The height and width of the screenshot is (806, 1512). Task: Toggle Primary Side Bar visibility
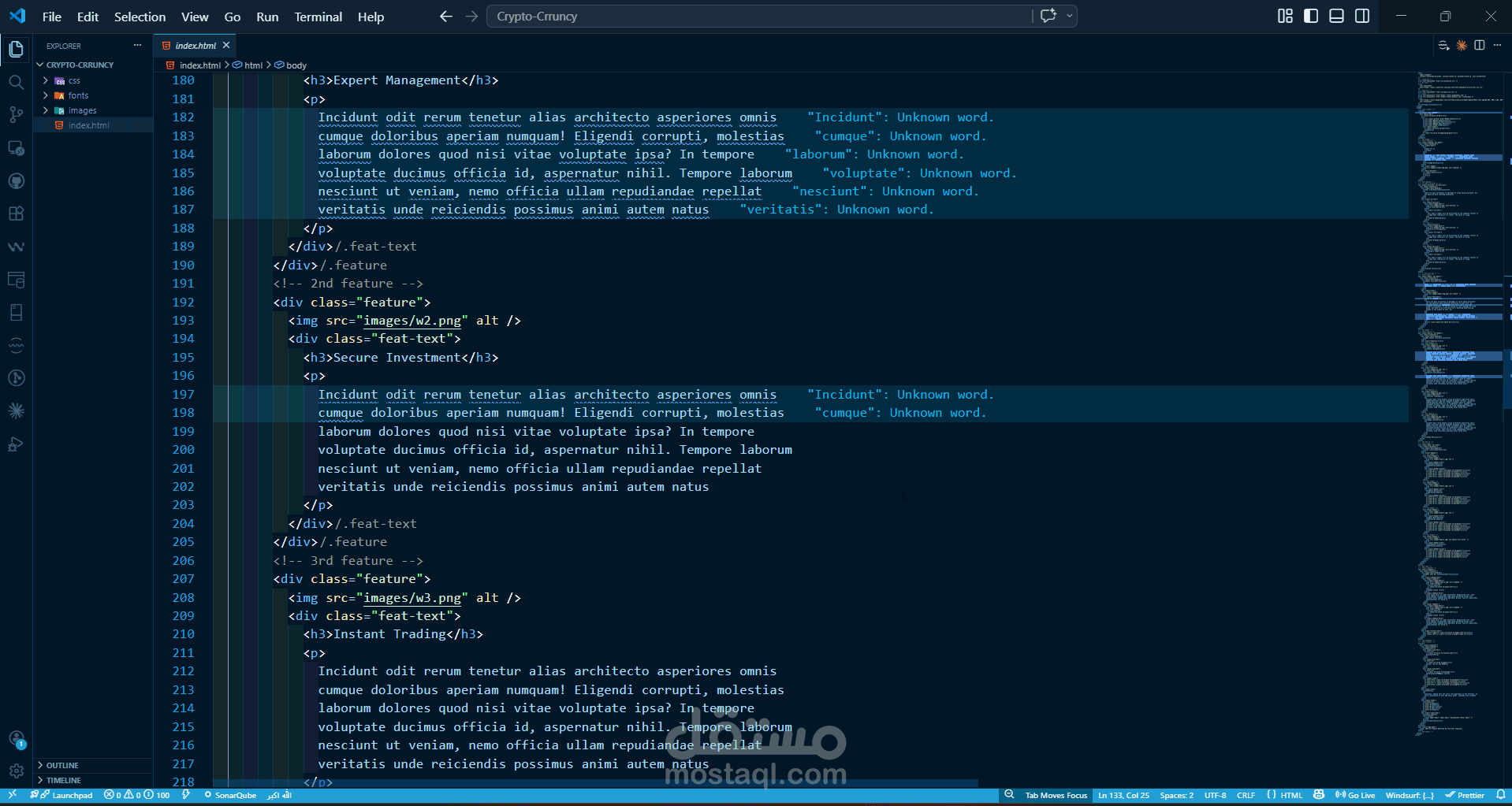pyautogui.click(x=1311, y=16)
